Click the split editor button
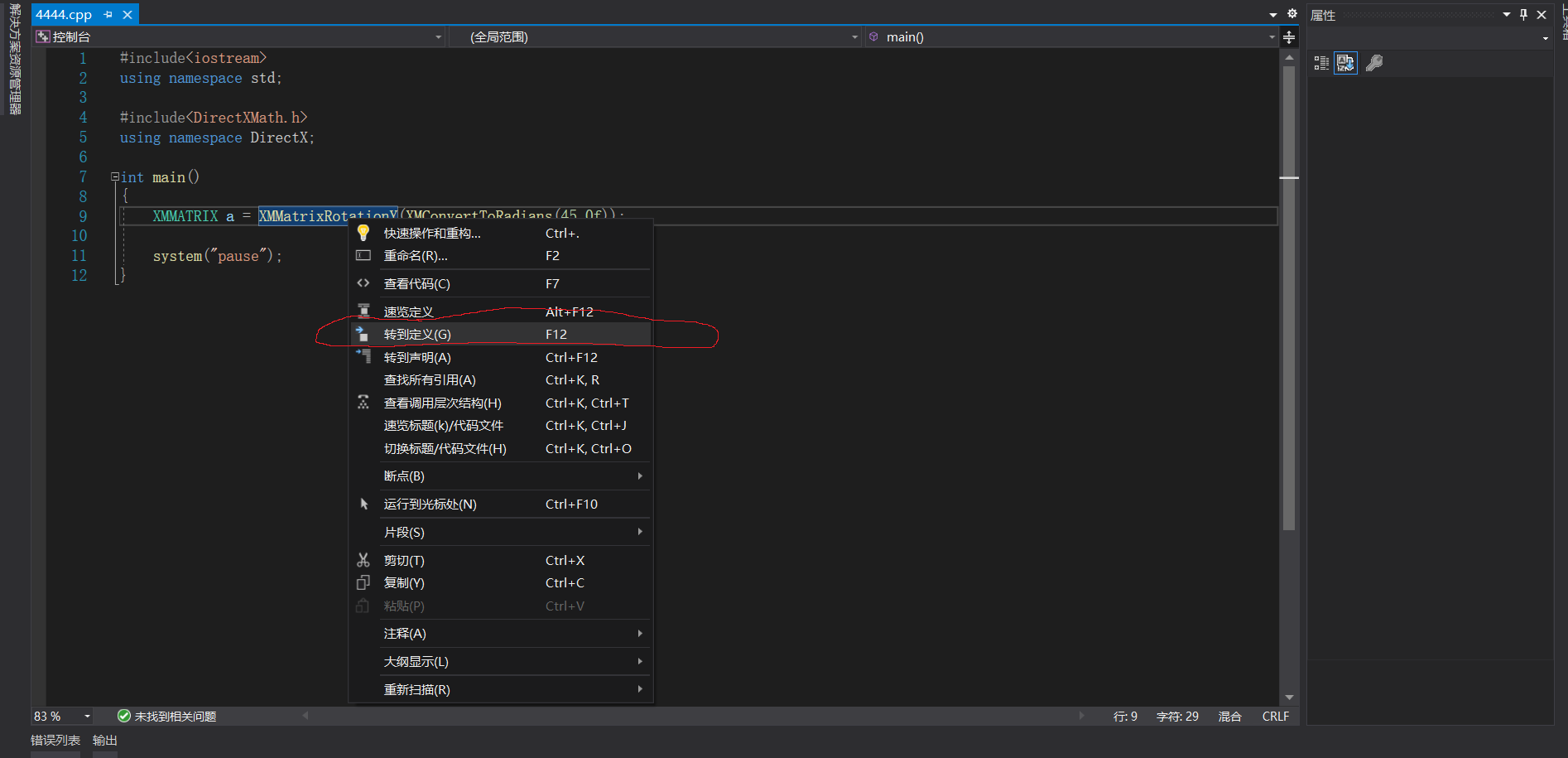Image resolution: width=1568 pixels, height=758 pixels. click(1289, 37)
